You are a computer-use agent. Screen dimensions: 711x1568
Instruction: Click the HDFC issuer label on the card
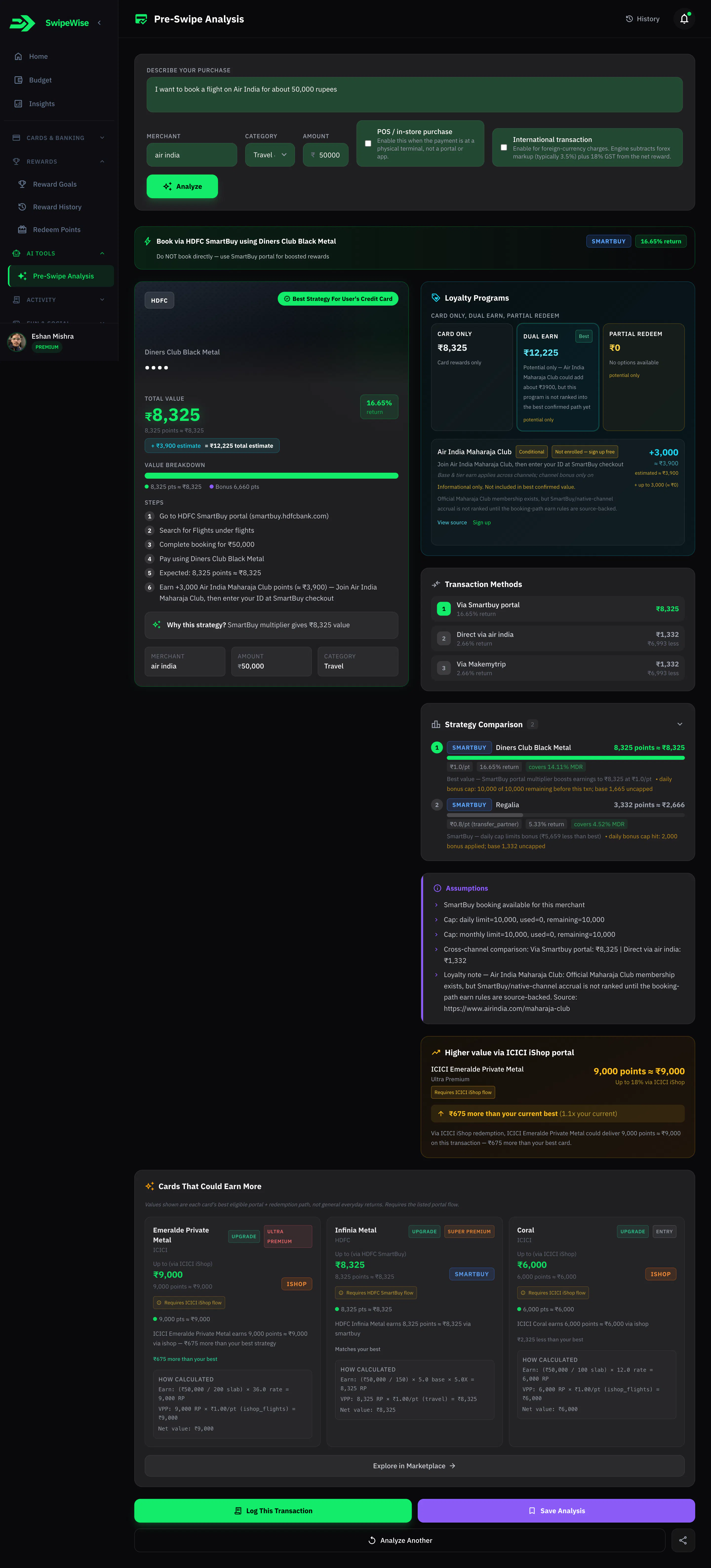(x=159, y=301)
